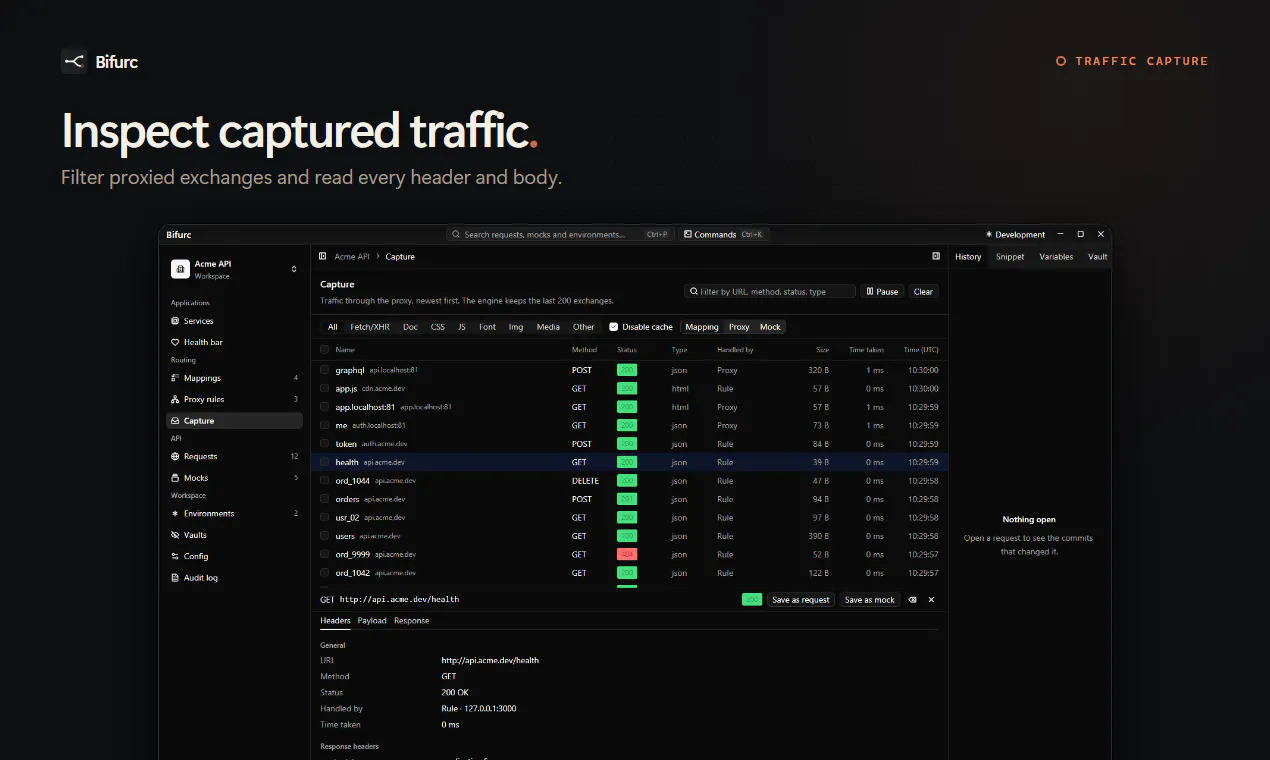Click Acme API in the breadcrumb
Image resolution: width=1270 pixels, height=760 pixels.
352,257
